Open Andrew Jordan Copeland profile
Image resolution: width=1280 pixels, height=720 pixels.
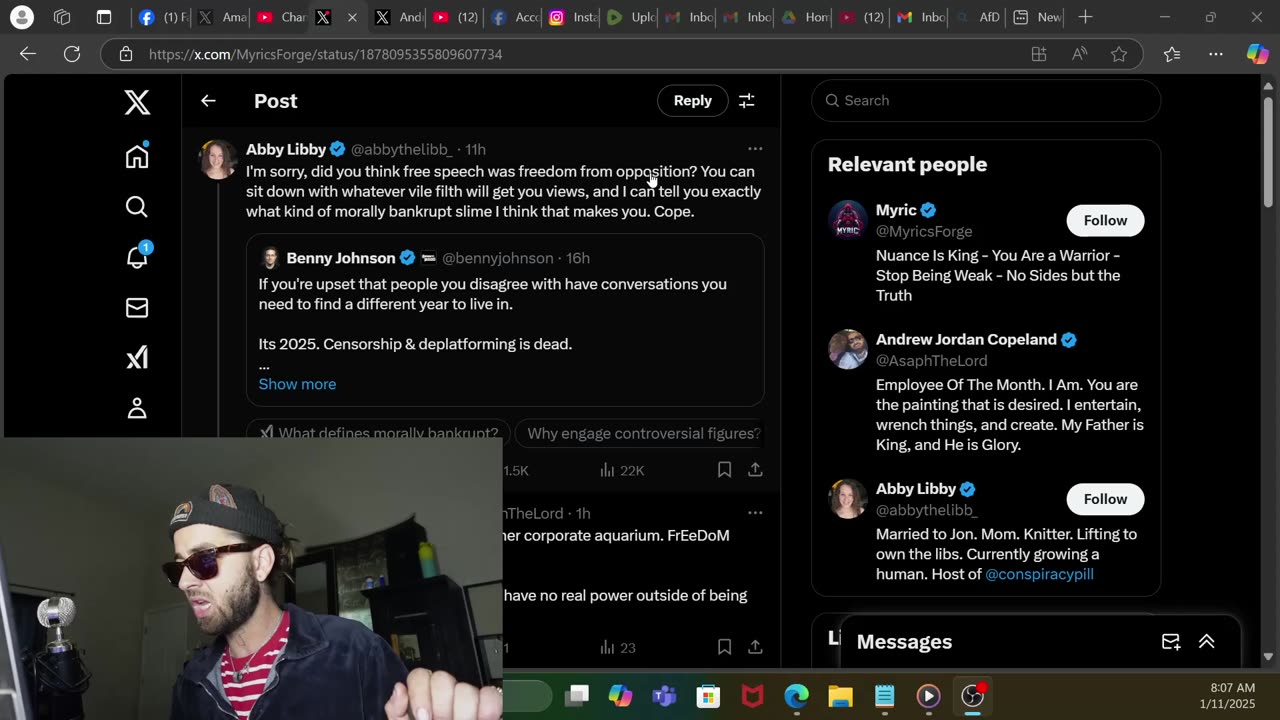pyautogui.click(x=966, y=340)
